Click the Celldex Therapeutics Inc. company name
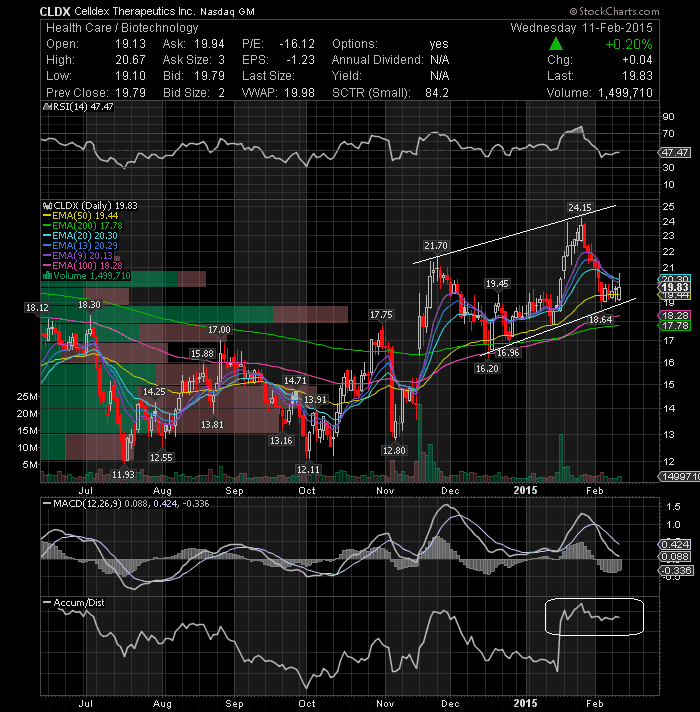The height and width of the screenshot is (712, 700). coord(134,11)
